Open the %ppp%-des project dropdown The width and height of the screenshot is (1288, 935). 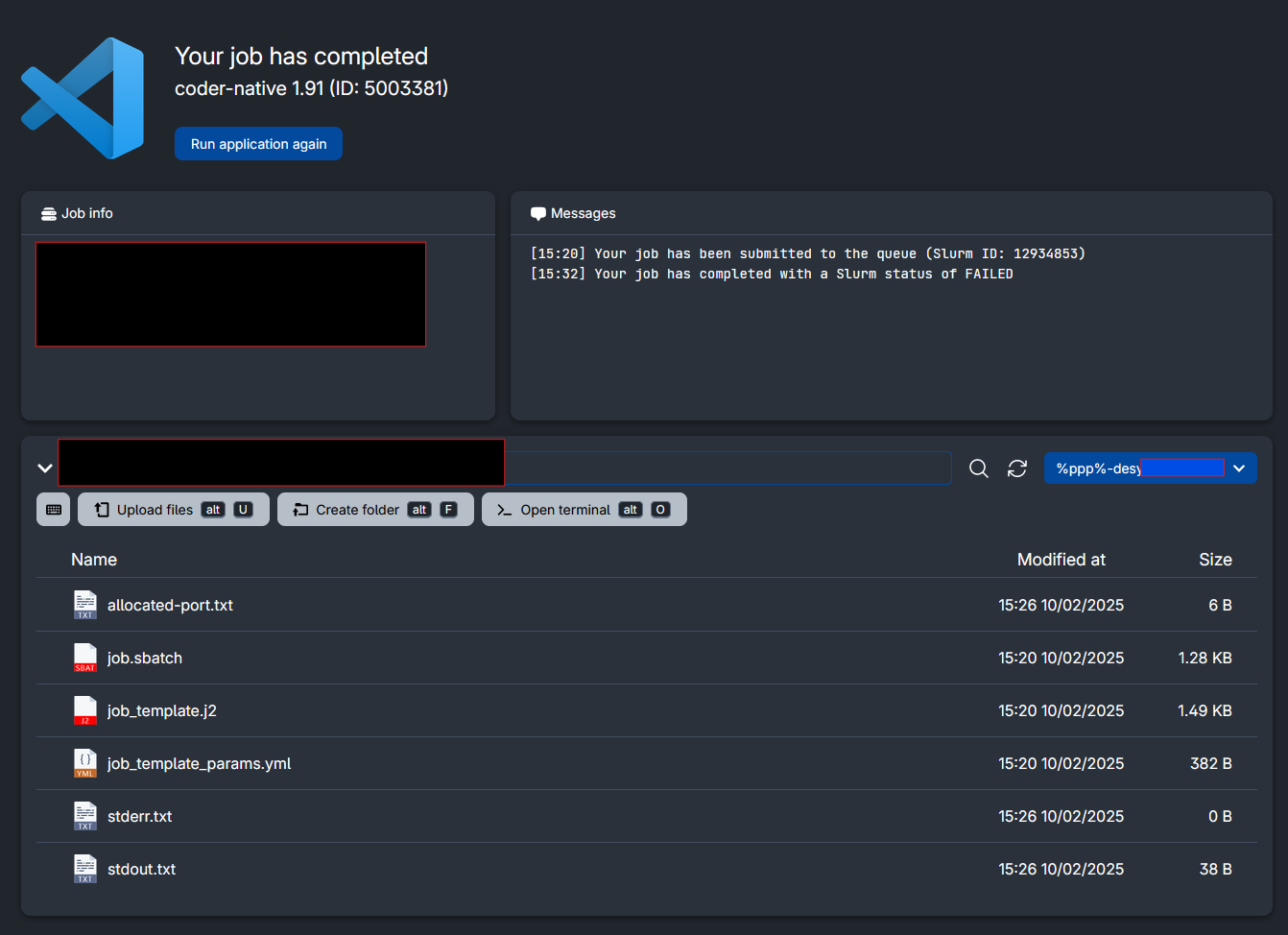tap(1150, 468)
